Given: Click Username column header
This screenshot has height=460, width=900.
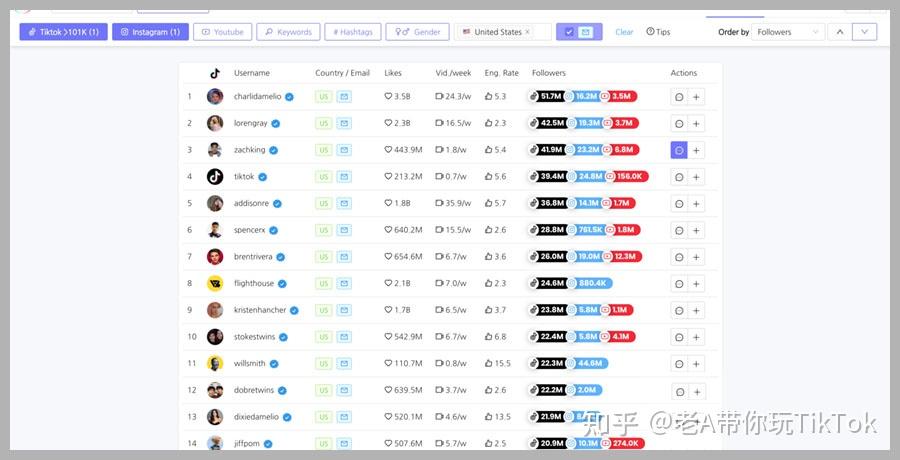Looking at the screenshot, I should coord(251,73).
